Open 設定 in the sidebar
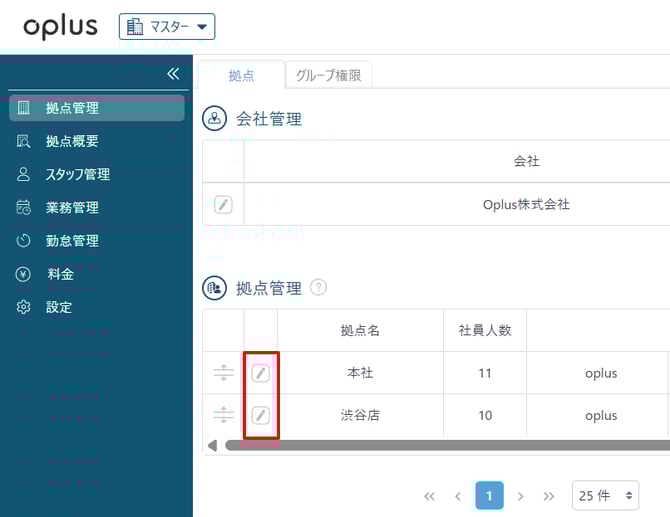Viewport: 670px width, 517px height. [x=59, y=307]
